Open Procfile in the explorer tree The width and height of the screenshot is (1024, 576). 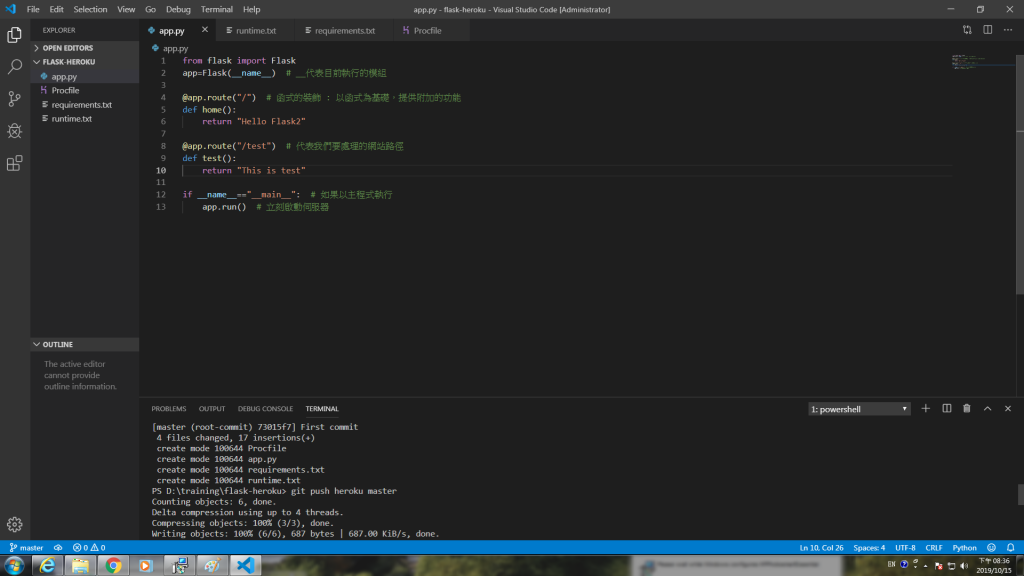pyautogui.click(x=65, y=90)
